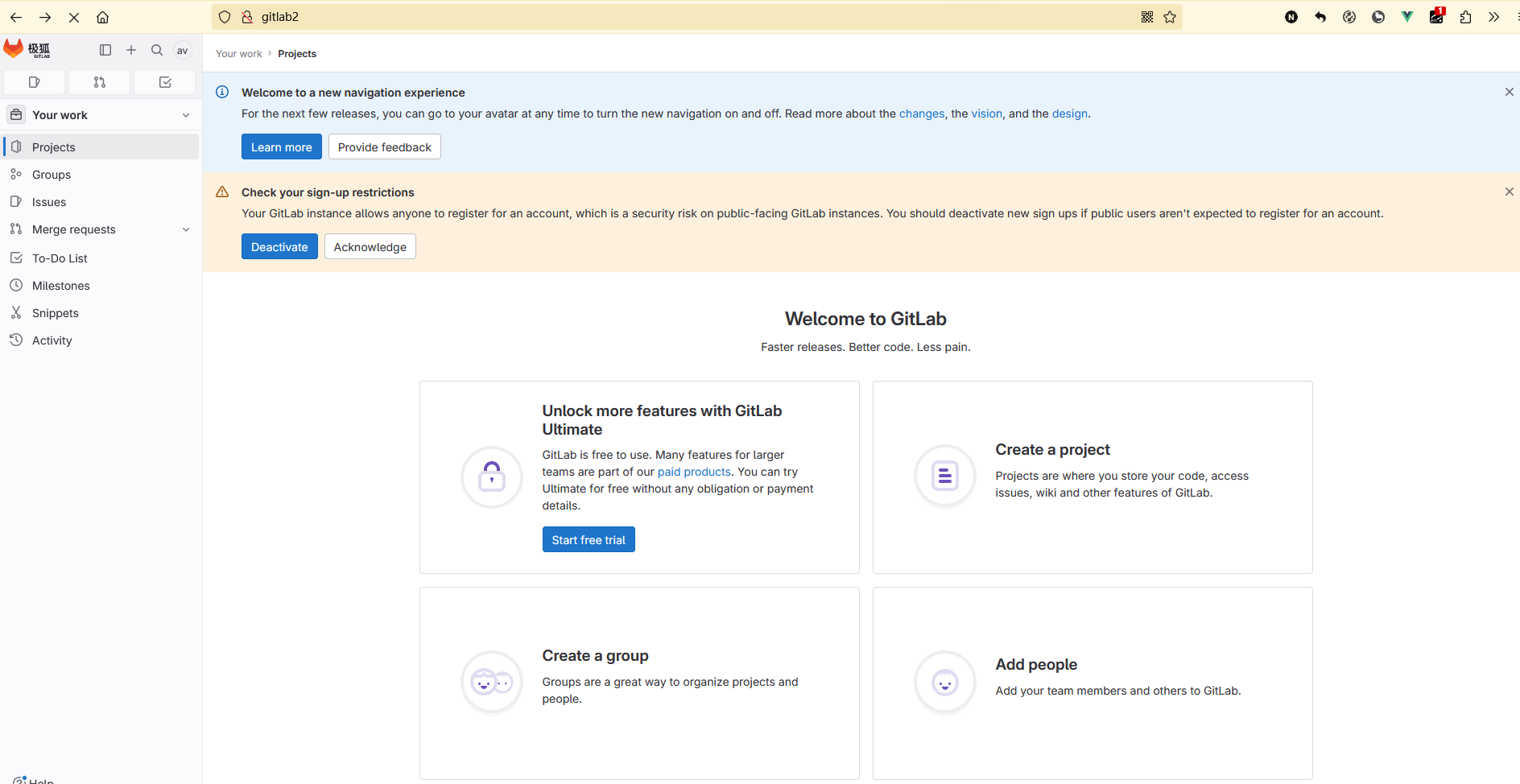Click the warning triangle icon
The height and width of the screenshot is (784, 1520).
[222, 192]
